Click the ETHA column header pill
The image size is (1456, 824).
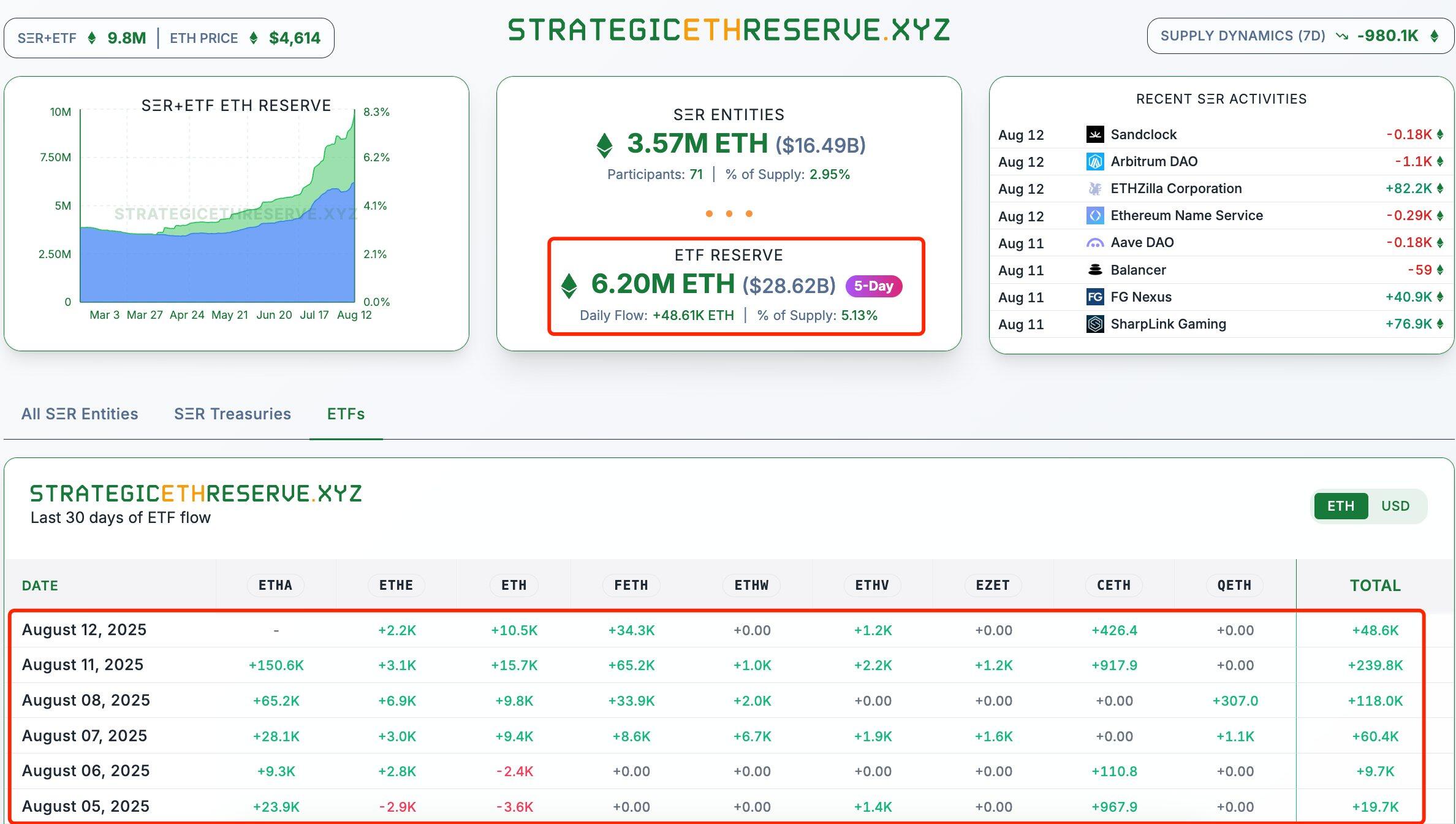[276, 585]
